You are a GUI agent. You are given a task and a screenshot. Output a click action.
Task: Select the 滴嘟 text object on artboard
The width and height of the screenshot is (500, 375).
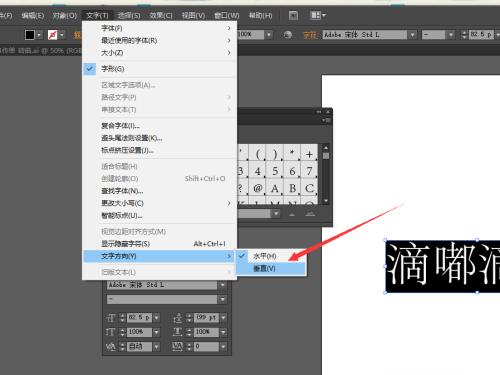click(x=443, y=266)
